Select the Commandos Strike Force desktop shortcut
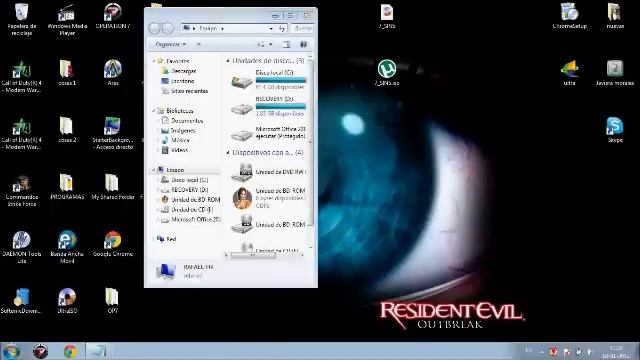Screen dimensions: 640x360 [x=22, y=190]
